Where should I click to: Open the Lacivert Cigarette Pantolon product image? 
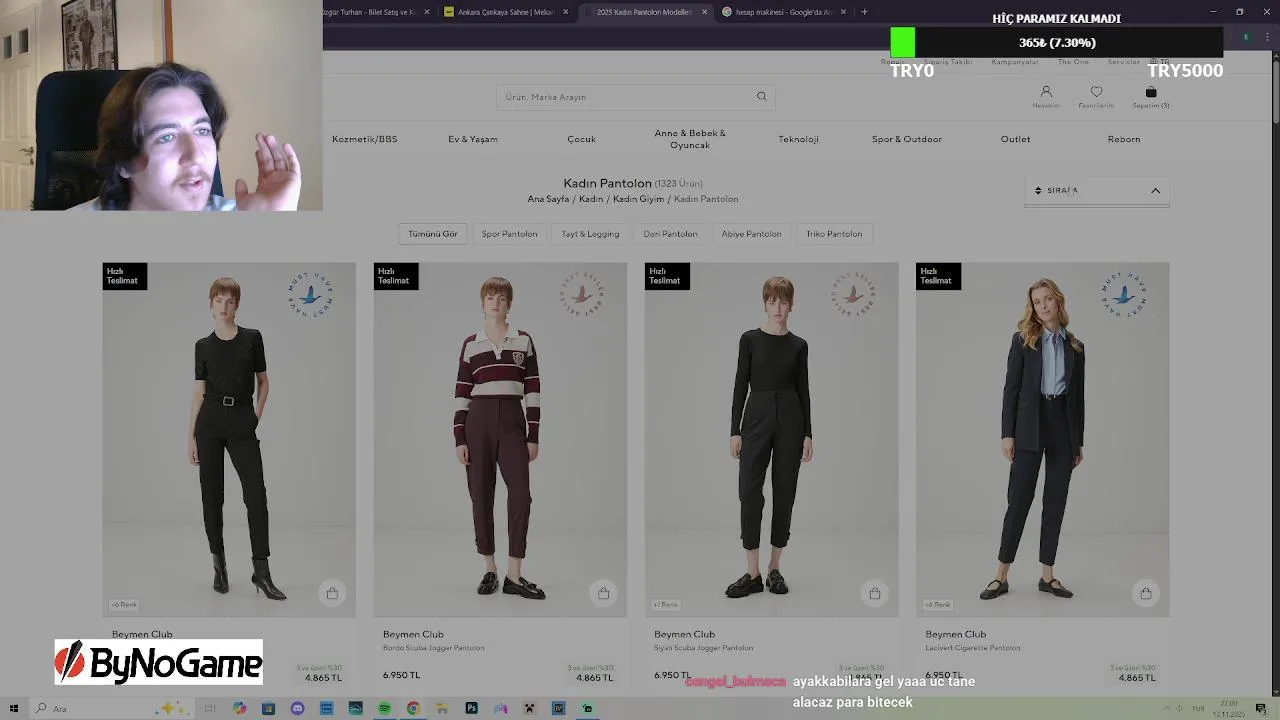tap(1042, 439)
